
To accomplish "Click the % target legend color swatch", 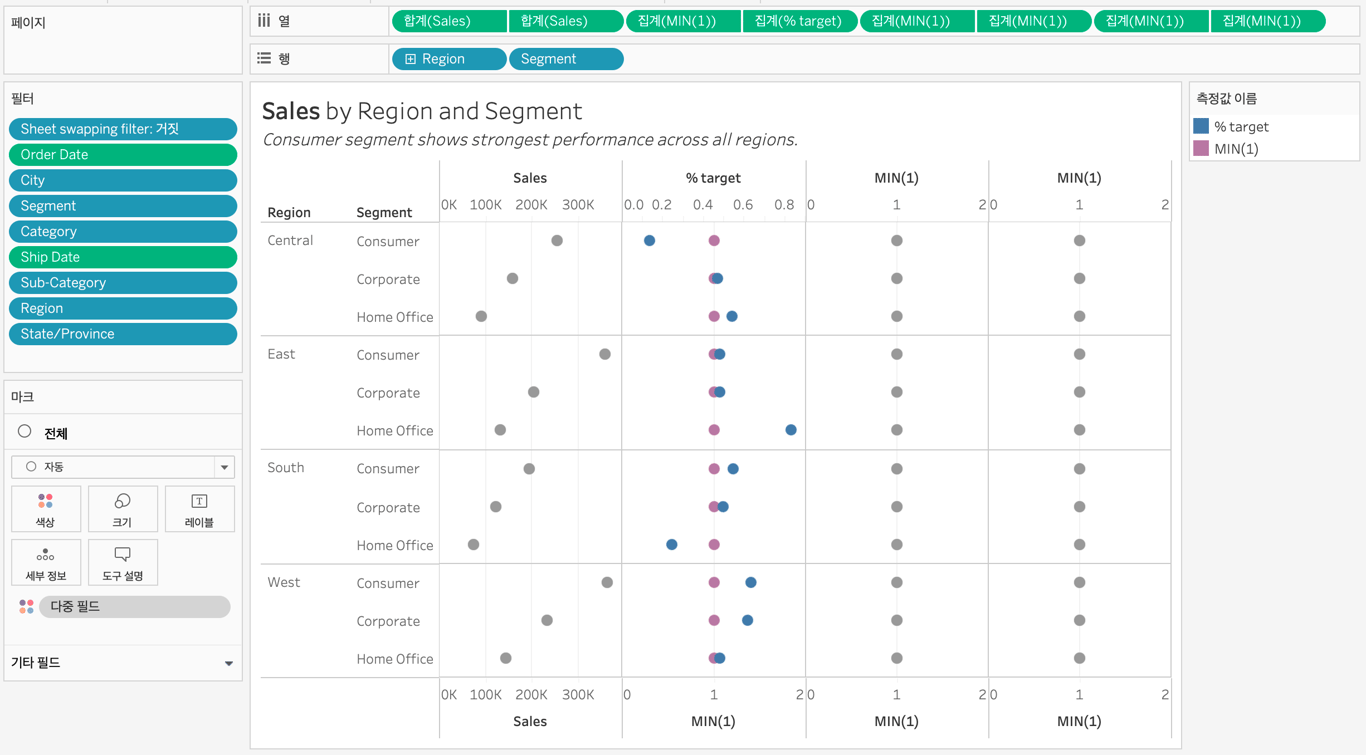I will coord(1201,126).
